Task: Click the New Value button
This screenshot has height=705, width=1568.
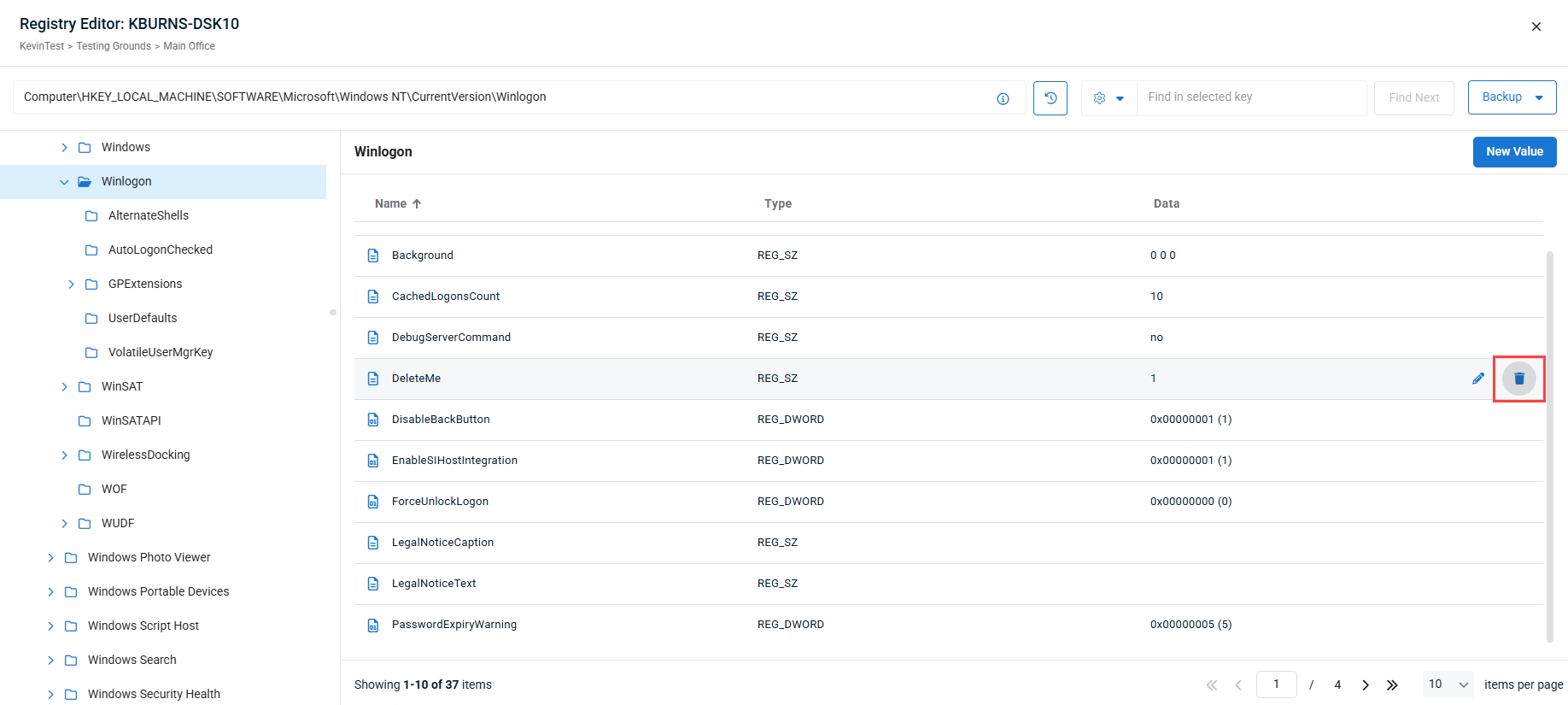Action: pos(1513,152)
